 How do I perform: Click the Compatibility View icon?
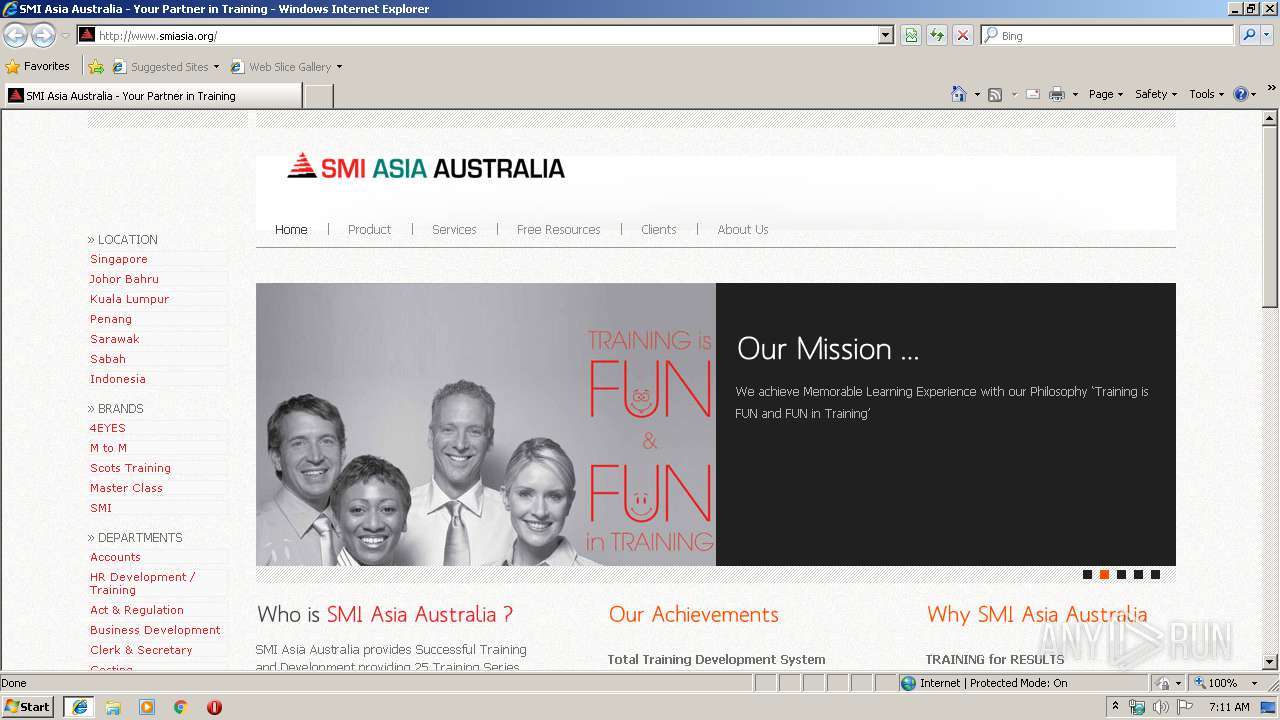(911, 35)
